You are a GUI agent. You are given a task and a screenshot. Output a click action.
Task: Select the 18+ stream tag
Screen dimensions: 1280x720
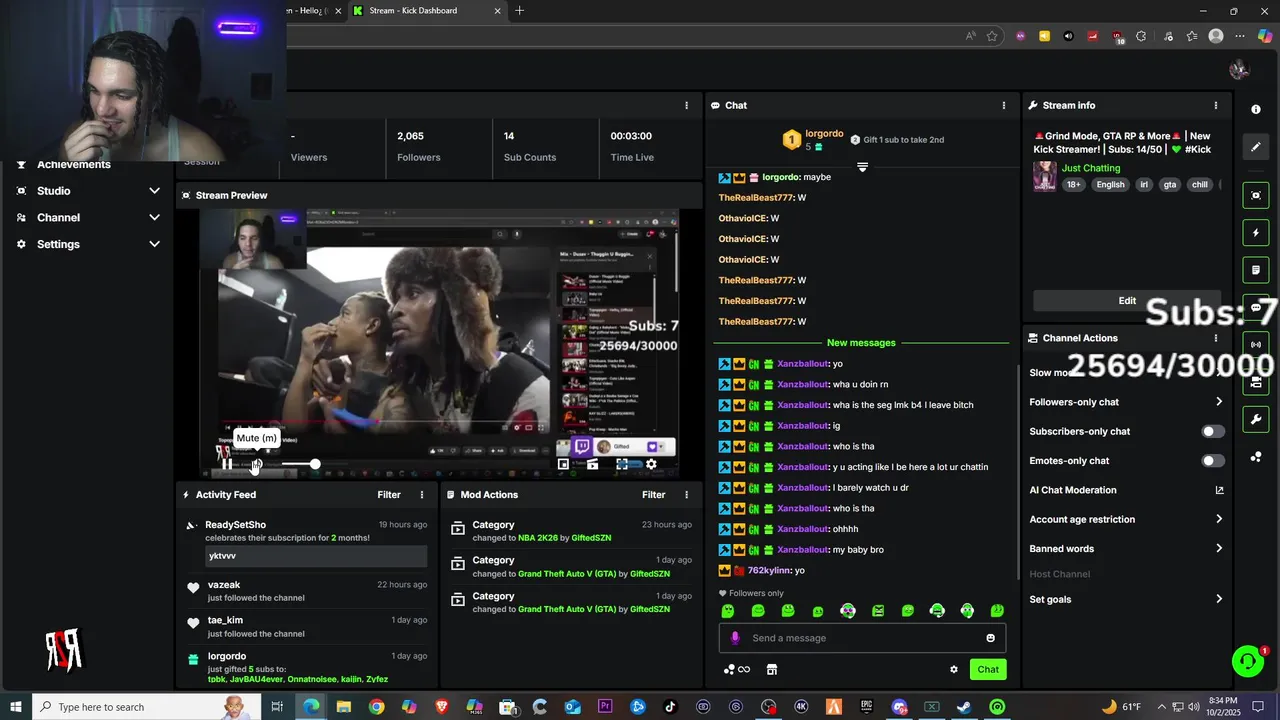tap(1073, 185)
